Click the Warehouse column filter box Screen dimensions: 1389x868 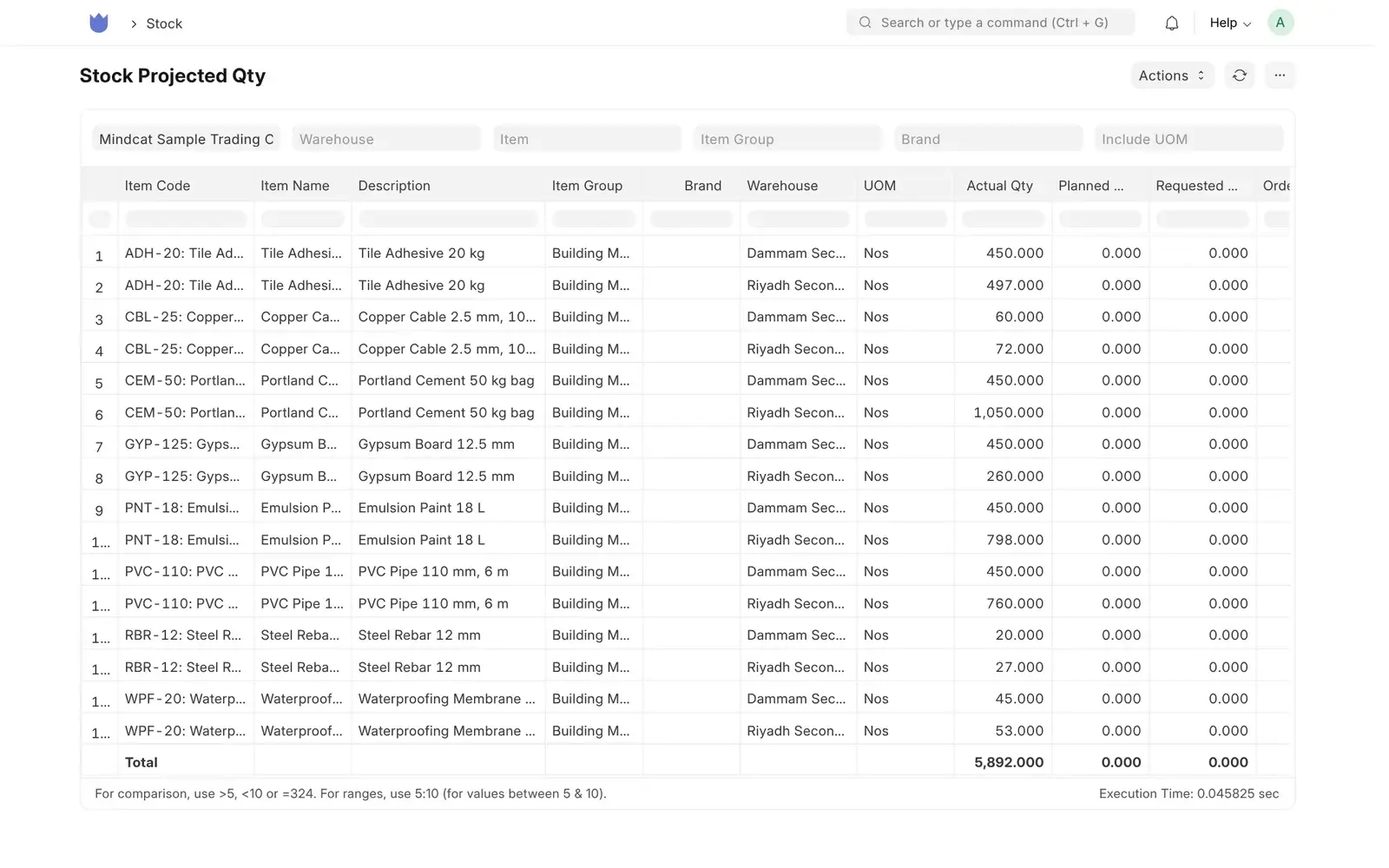point(799,219)
